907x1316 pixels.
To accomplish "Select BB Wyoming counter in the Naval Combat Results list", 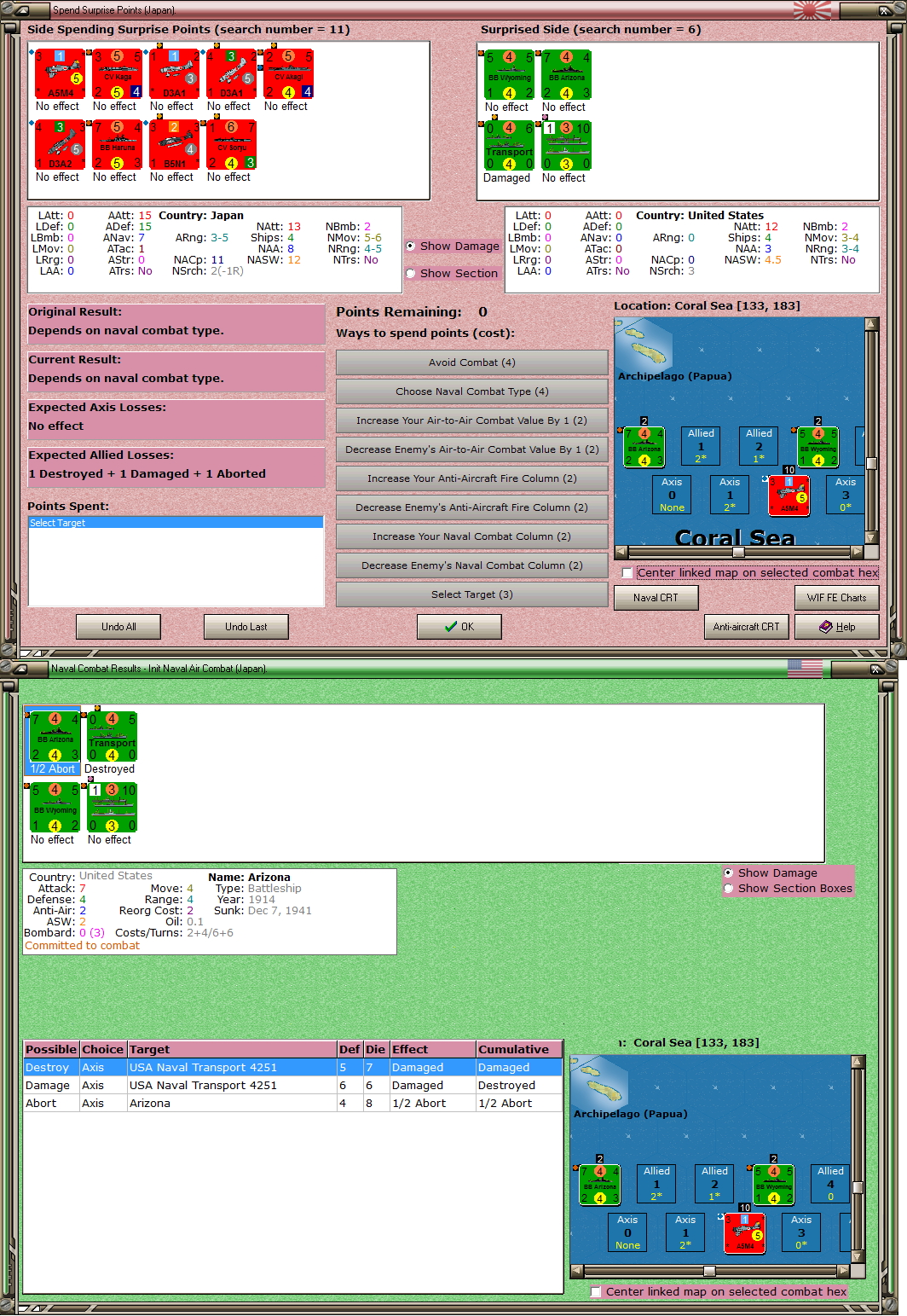I will coord(55,808).
